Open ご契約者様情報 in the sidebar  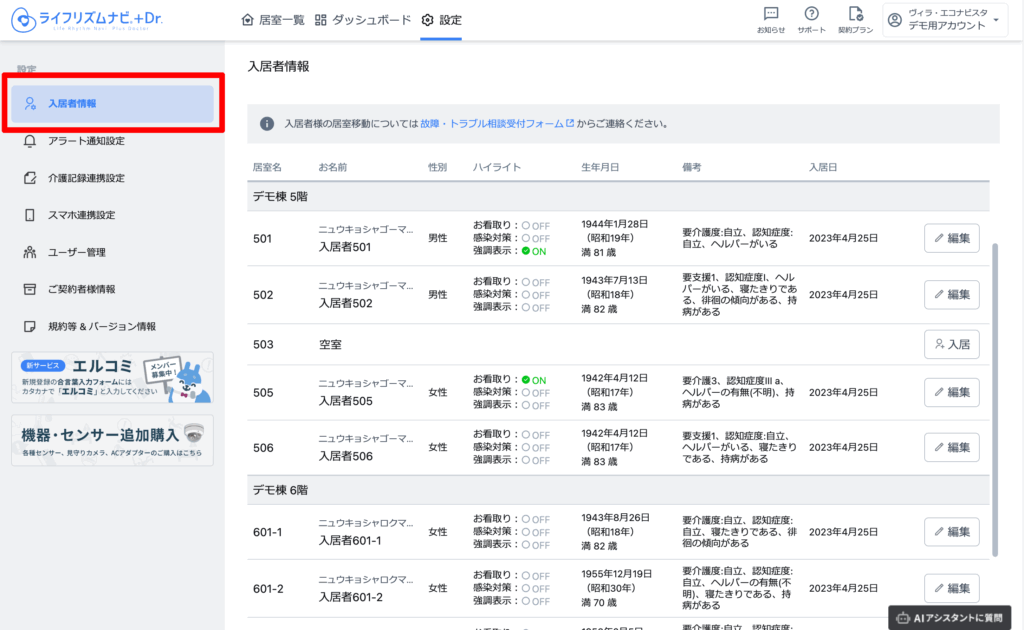click(x=81, y=289)
